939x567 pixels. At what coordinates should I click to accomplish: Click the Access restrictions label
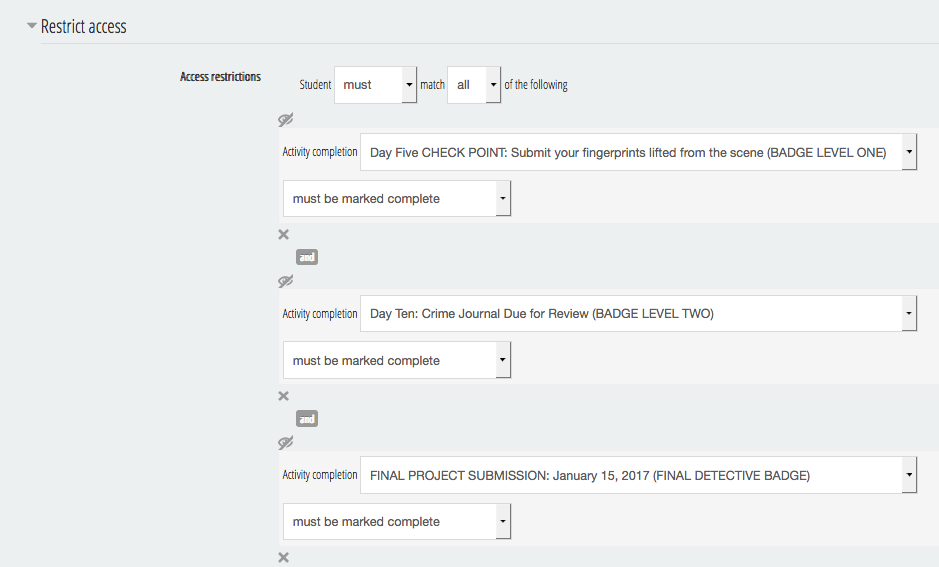(220, 77)
